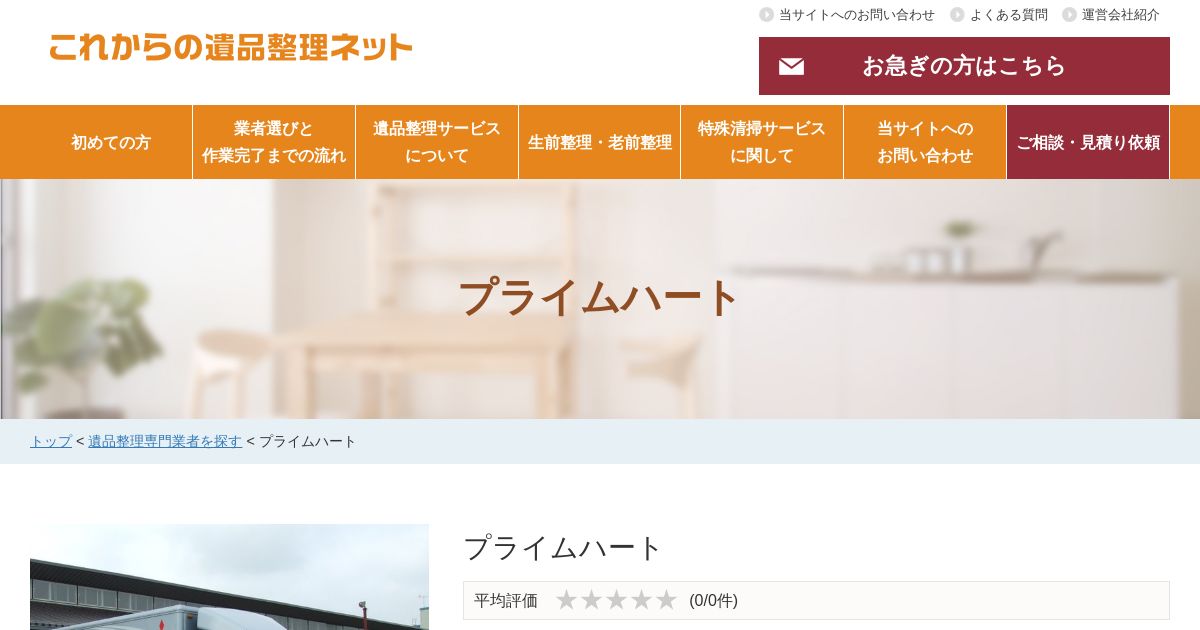The image size is (1200, 630).
Task: Click the arrow icon beside 運営会社紹介
Action: [1069, 15]
